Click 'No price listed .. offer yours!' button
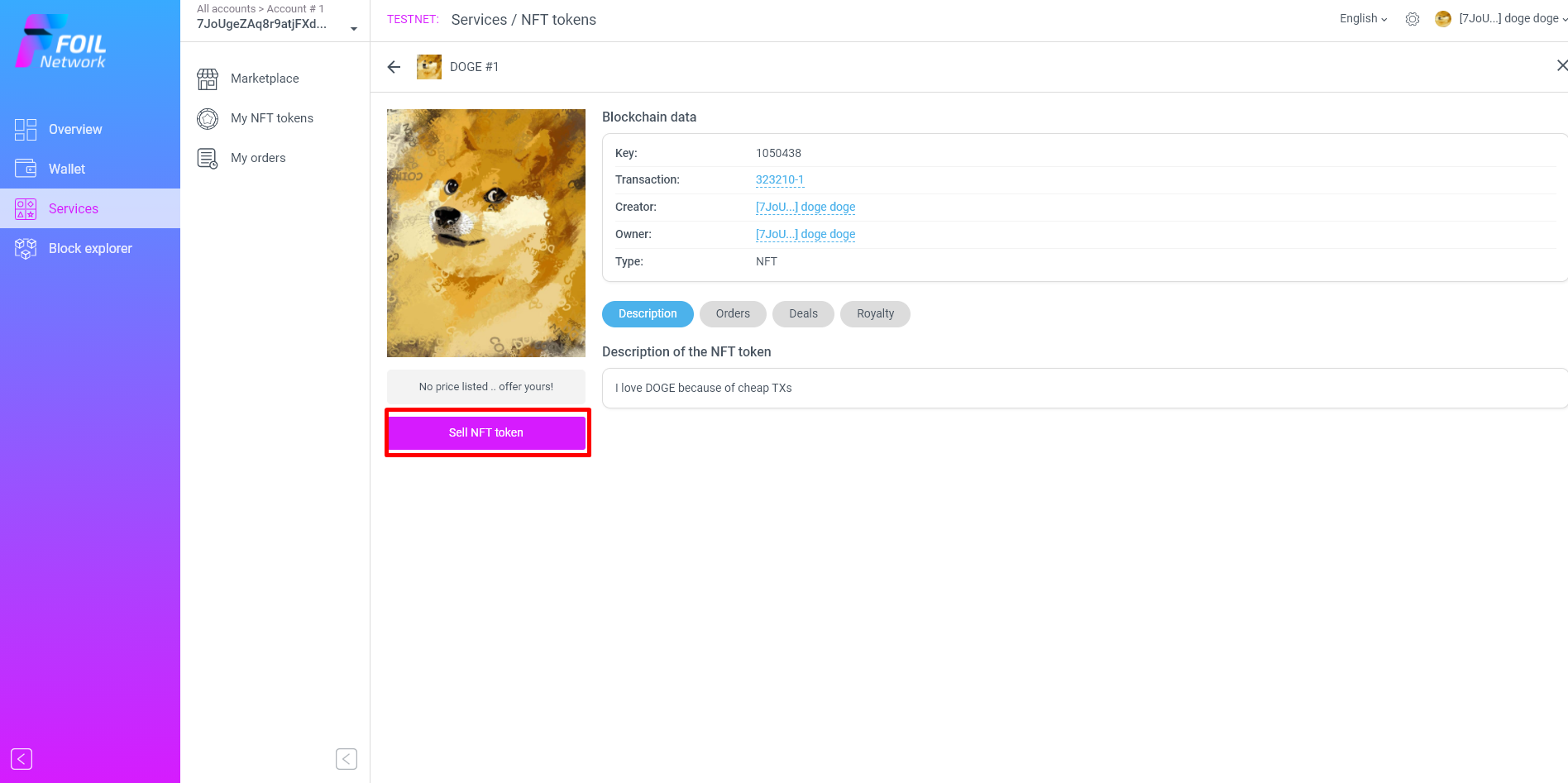Image resolution: width=1568 pixels, height=783 pixels. [x=486, y=387]
